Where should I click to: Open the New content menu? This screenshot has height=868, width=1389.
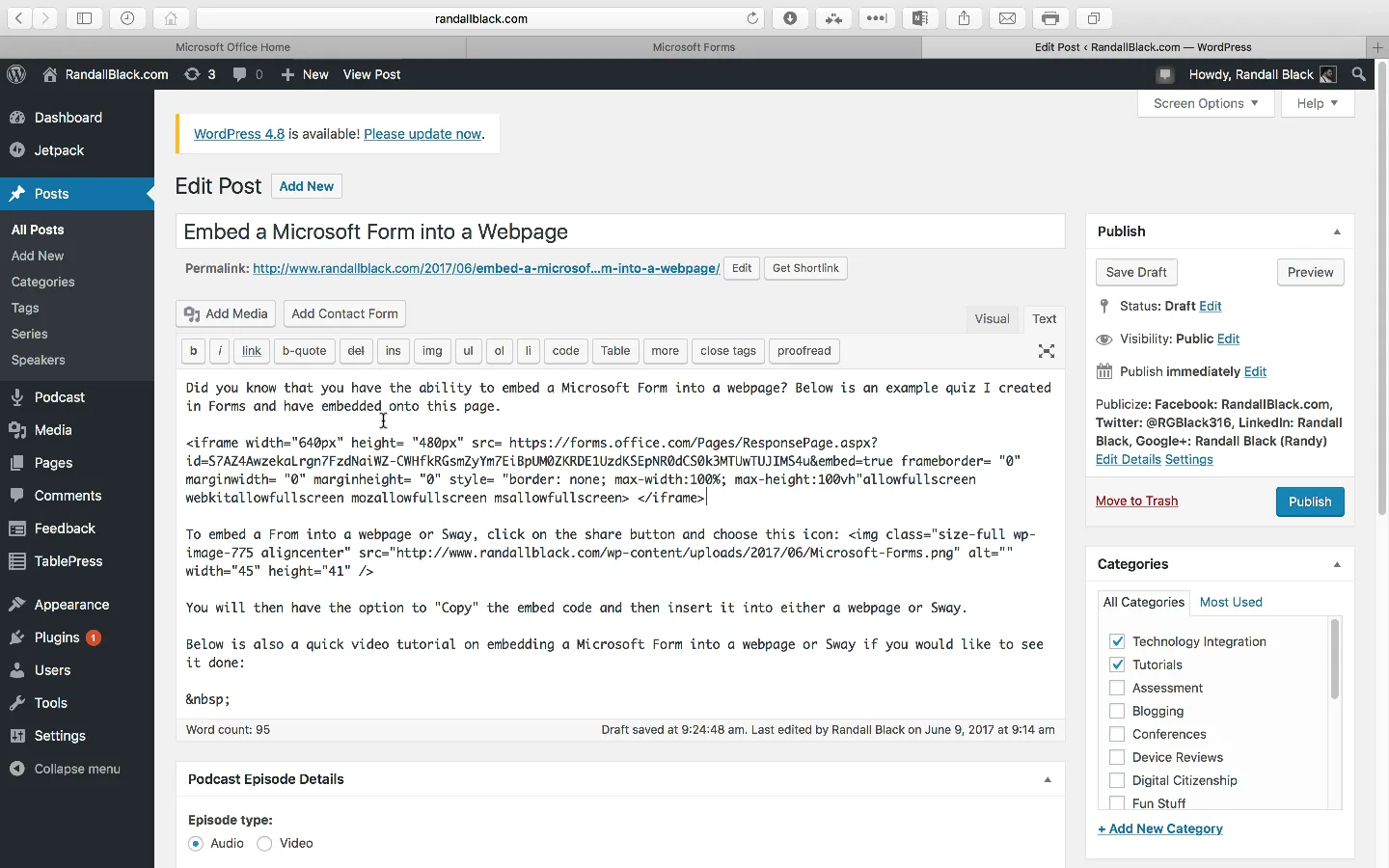(x=305, y=74)
